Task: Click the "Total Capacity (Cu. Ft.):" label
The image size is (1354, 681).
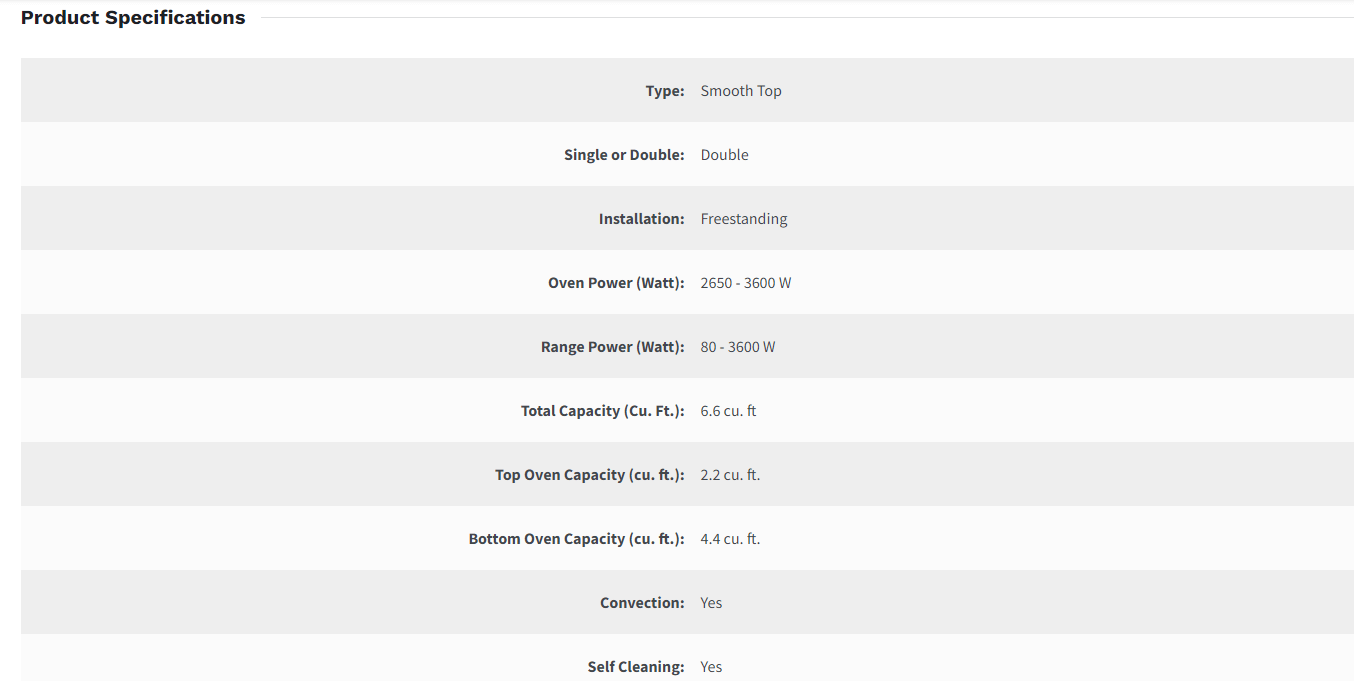Action: 603,411
